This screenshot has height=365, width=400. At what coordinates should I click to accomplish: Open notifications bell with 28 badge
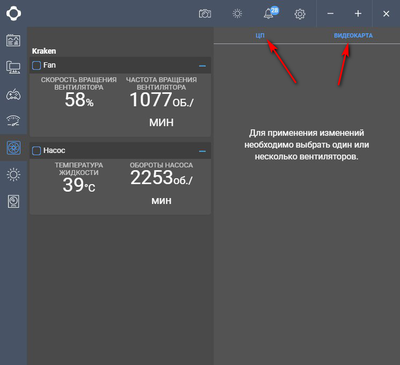[x=270, y=13]
